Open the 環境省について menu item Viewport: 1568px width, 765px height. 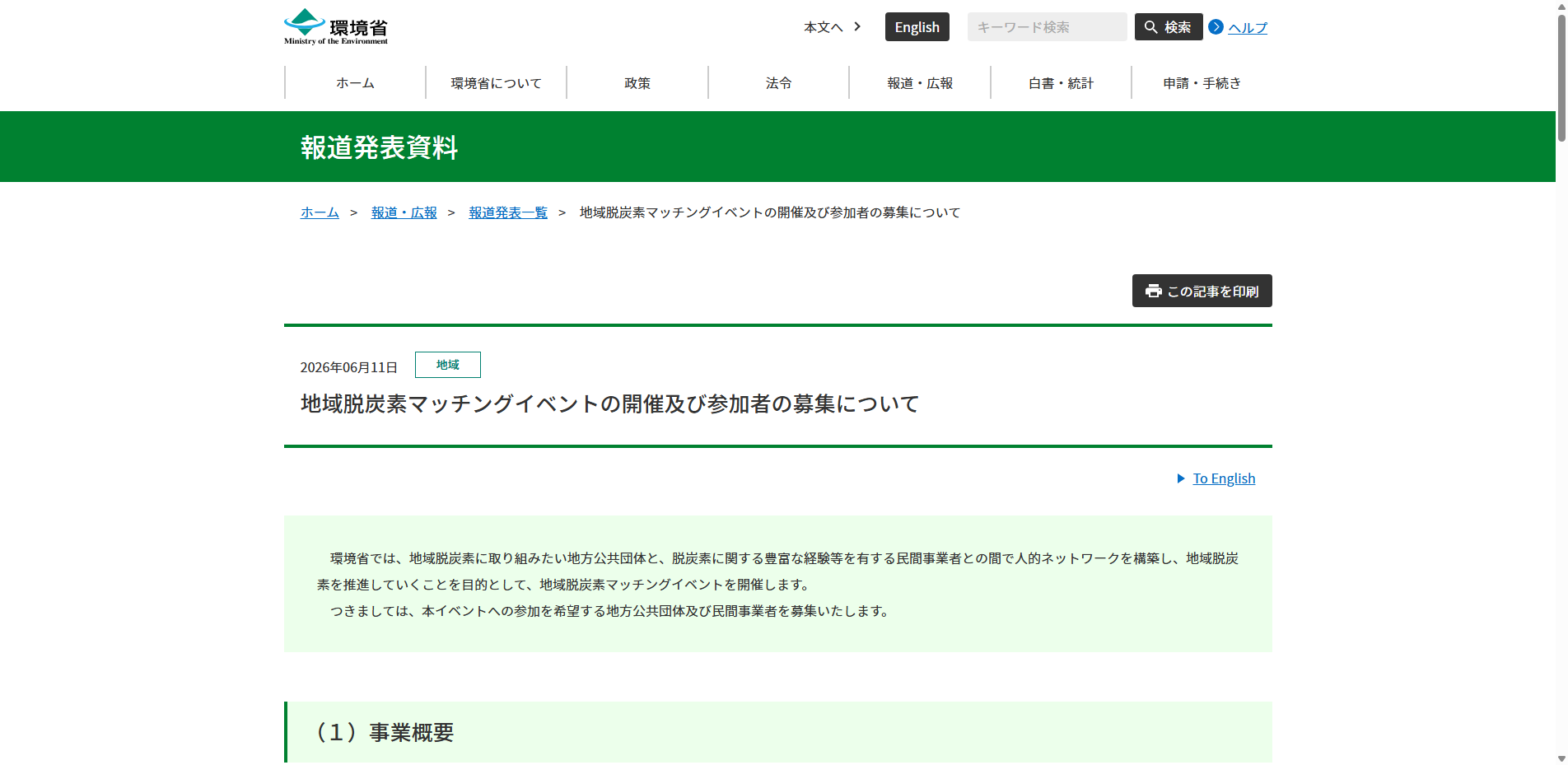pos(496,83)
